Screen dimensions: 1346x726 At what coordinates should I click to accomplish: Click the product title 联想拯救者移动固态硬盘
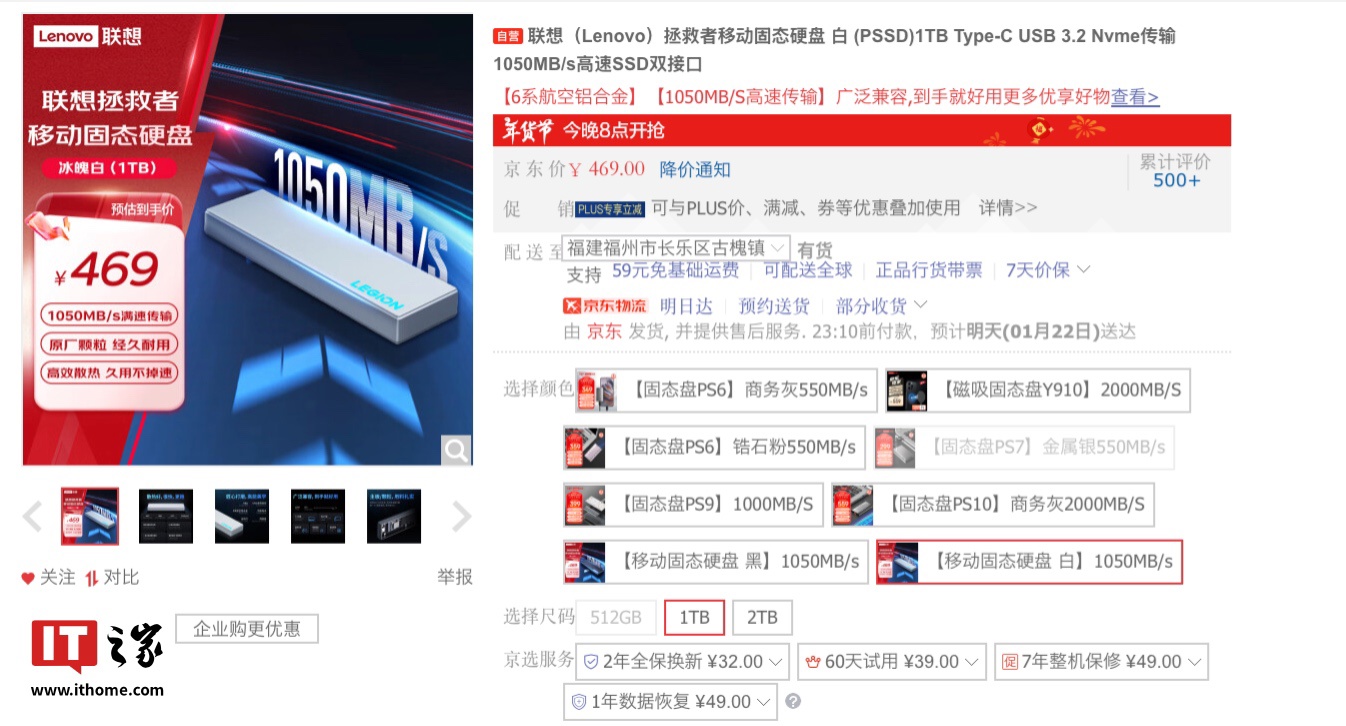pyautogui.click(x=834, y=50)
